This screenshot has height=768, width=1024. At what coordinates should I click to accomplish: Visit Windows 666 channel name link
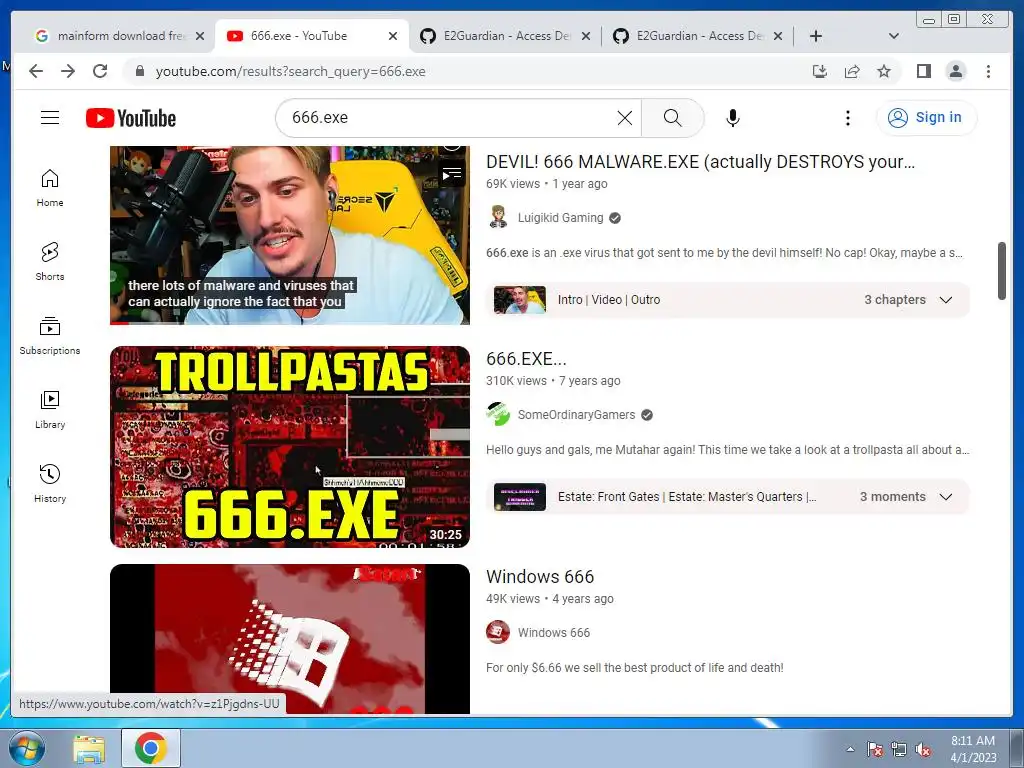(x=554, y=632)
